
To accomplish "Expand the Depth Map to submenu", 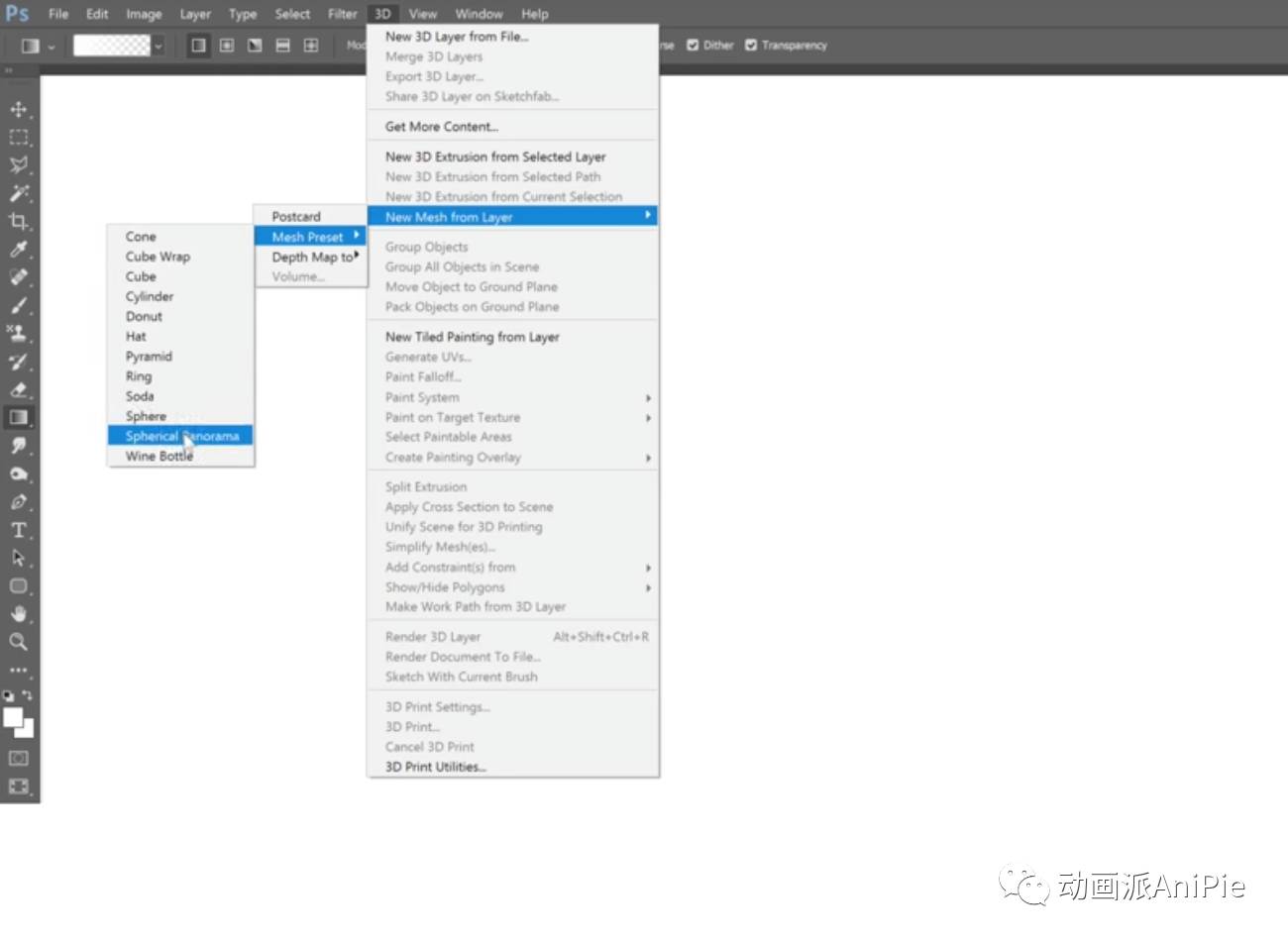I will pyautogui.click(x=310, y=257).
